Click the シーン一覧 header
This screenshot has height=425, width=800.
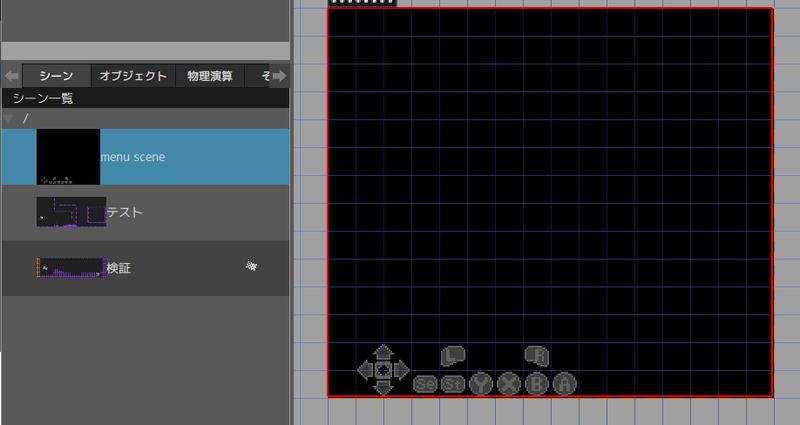pos(145,98)
